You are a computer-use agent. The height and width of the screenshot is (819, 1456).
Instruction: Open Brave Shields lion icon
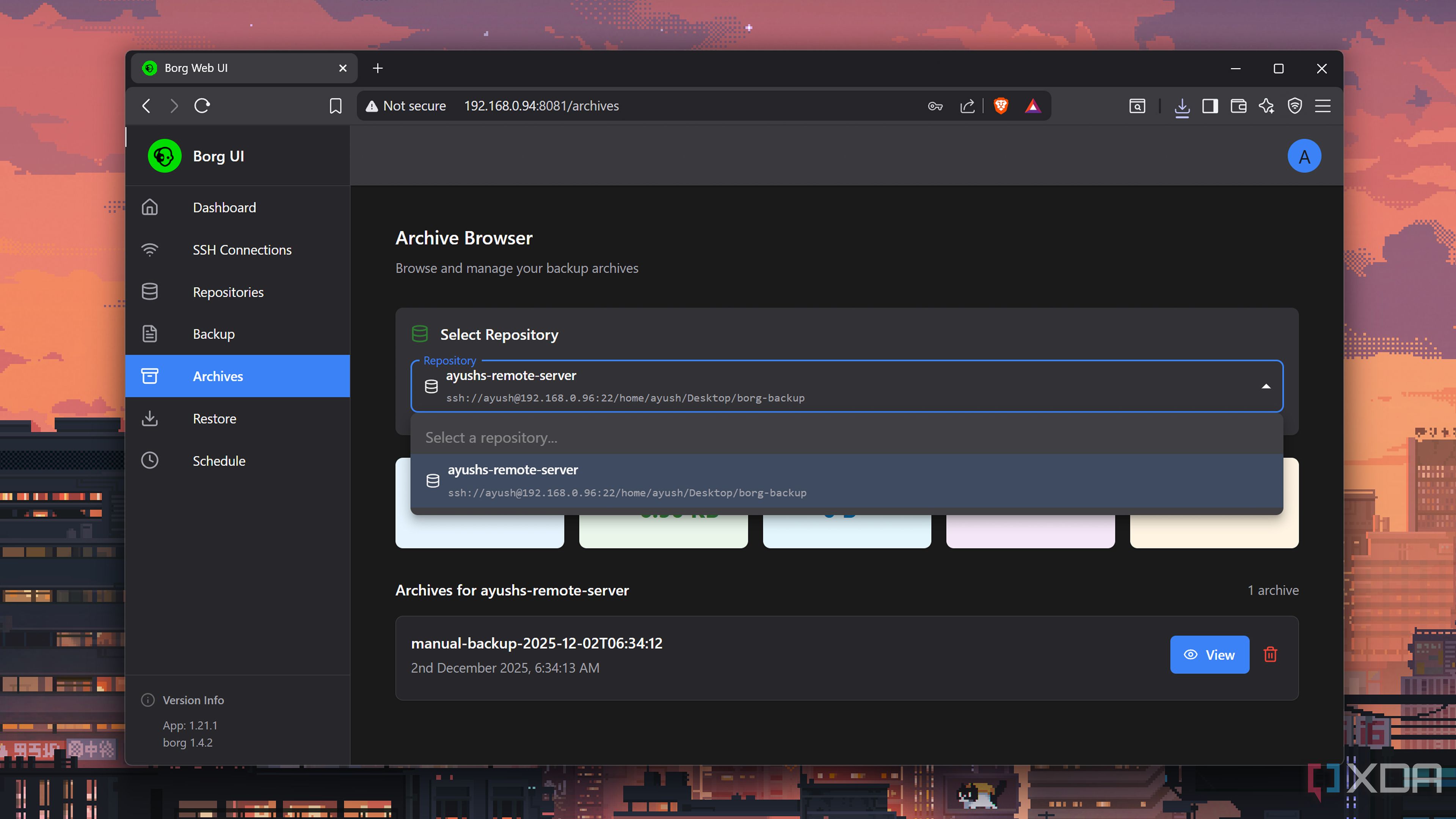1001,106
